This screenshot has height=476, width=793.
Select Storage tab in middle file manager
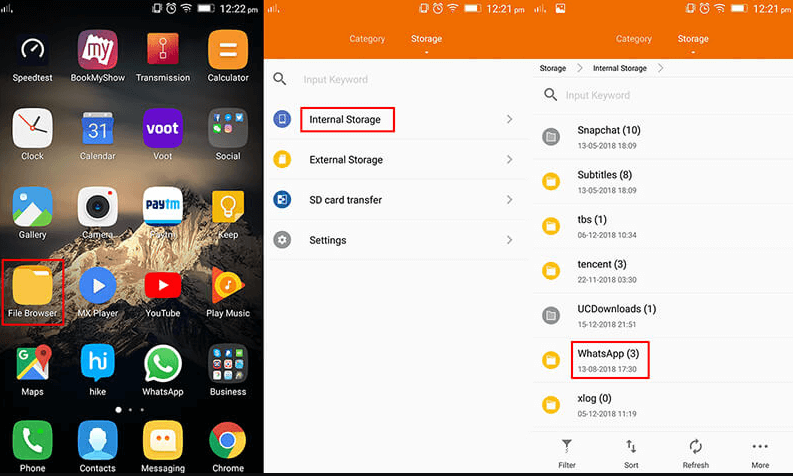coord(426,39)
